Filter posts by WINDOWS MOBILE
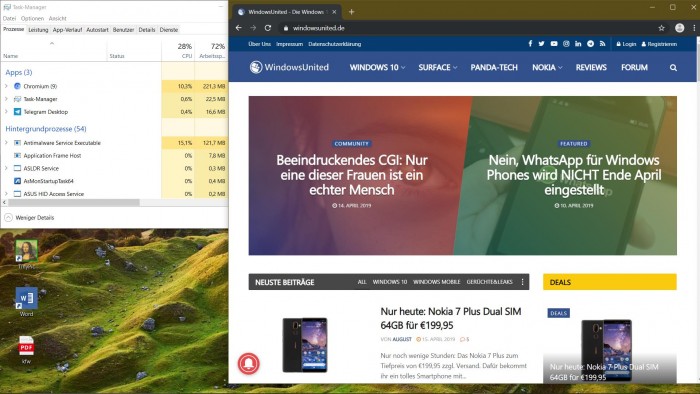The image size is (700, 394). point(437,282)
